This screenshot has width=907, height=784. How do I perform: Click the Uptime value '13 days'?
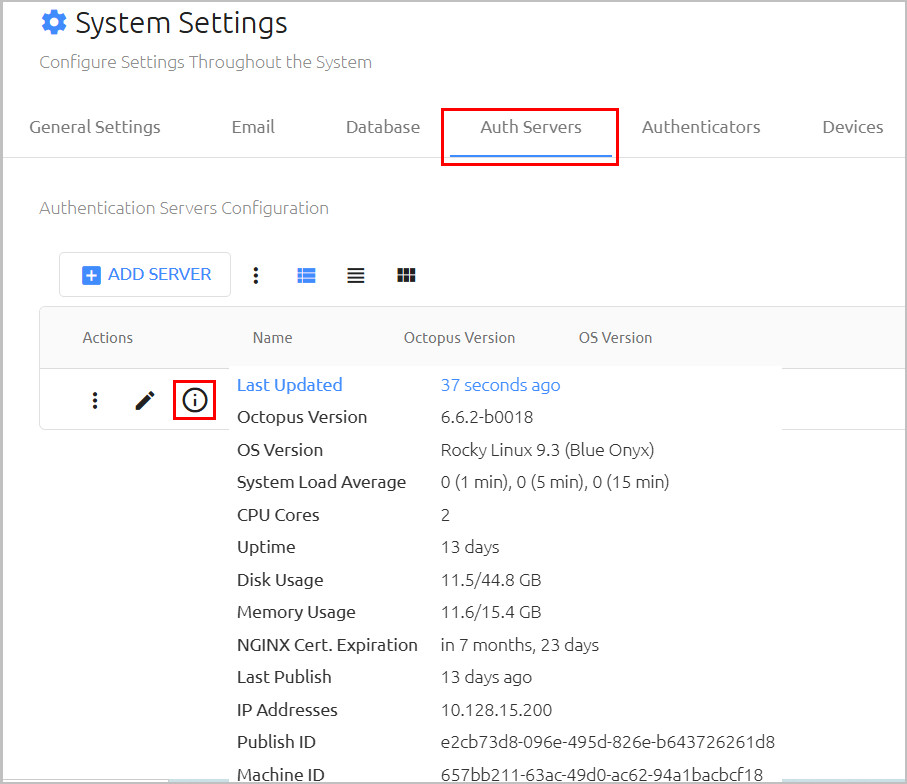tap(470, 547)
